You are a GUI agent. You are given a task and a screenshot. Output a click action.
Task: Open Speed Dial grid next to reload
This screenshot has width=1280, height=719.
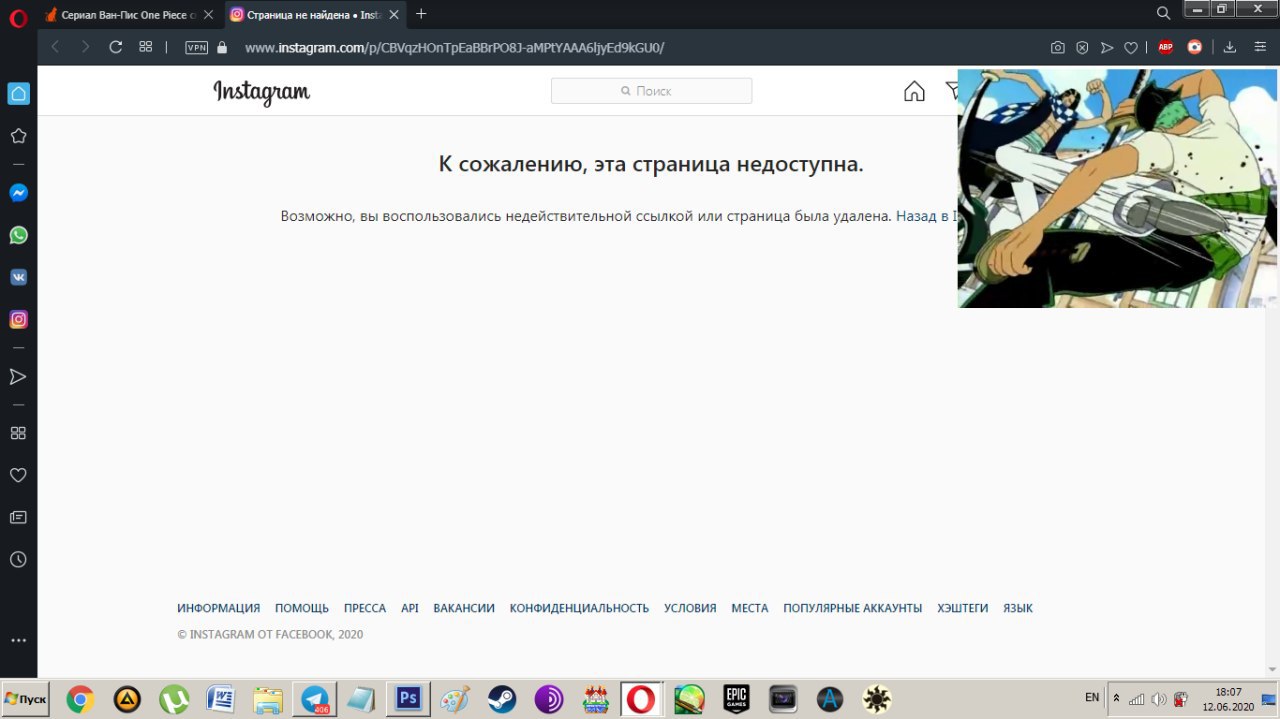pos(145,47)
